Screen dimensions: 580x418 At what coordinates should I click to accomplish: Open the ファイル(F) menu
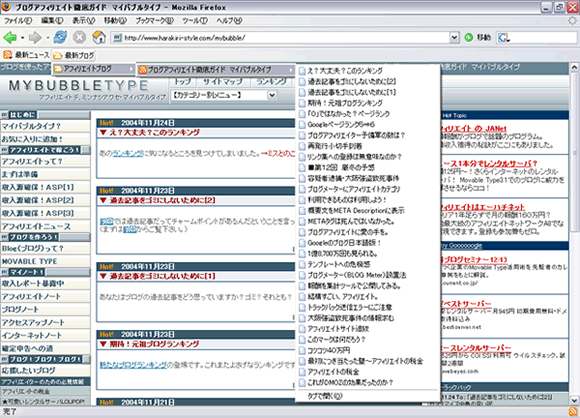[18, 21]
